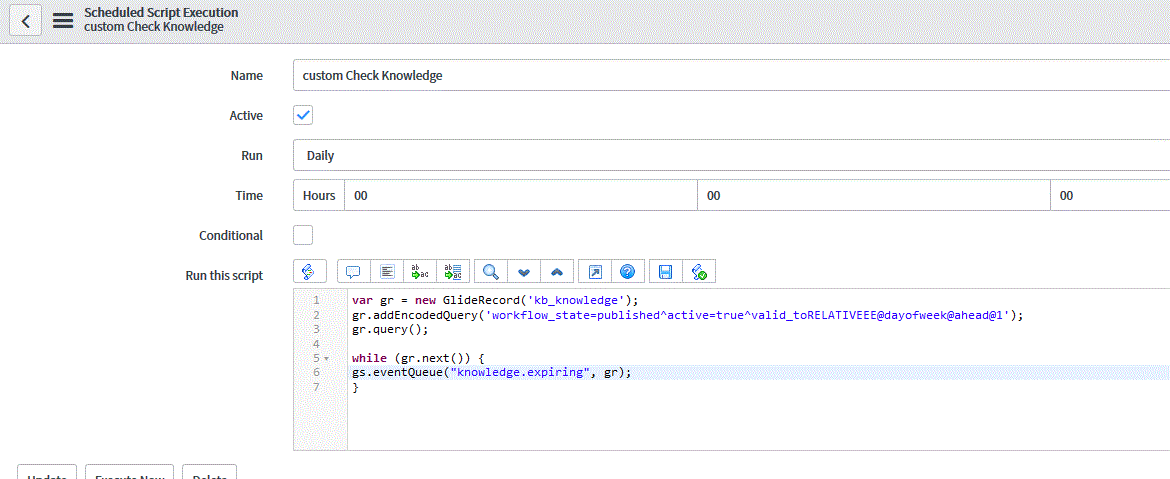Jump to previous search match arrow
Screen dimensions: 1170x479
click(557, 272)
